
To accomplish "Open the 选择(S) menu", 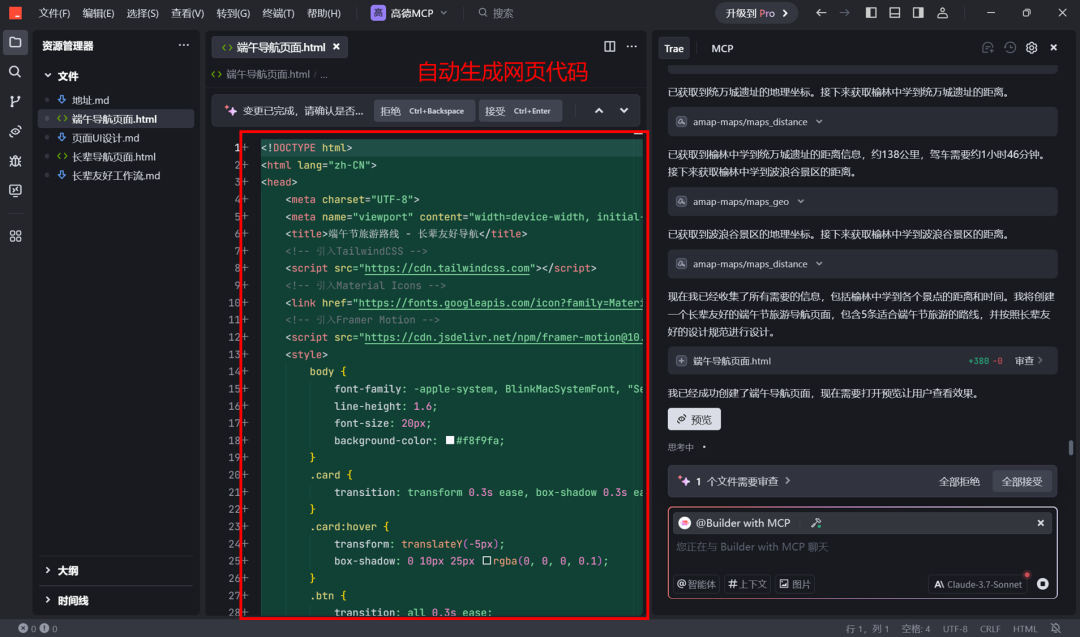I will point(143,13).
